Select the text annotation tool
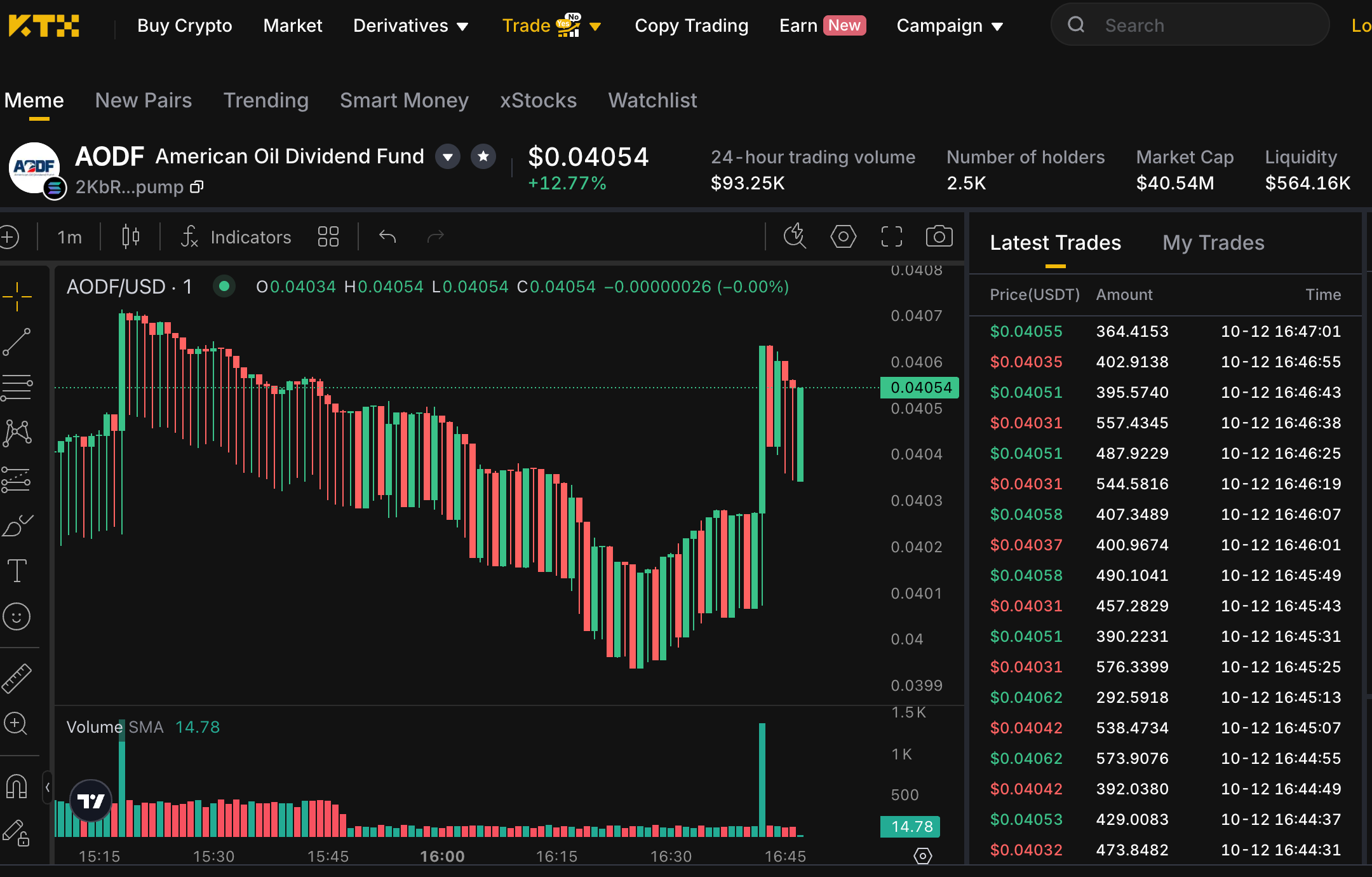The width and height of the screenshot is (1372, 877). [x=17, y=570]
